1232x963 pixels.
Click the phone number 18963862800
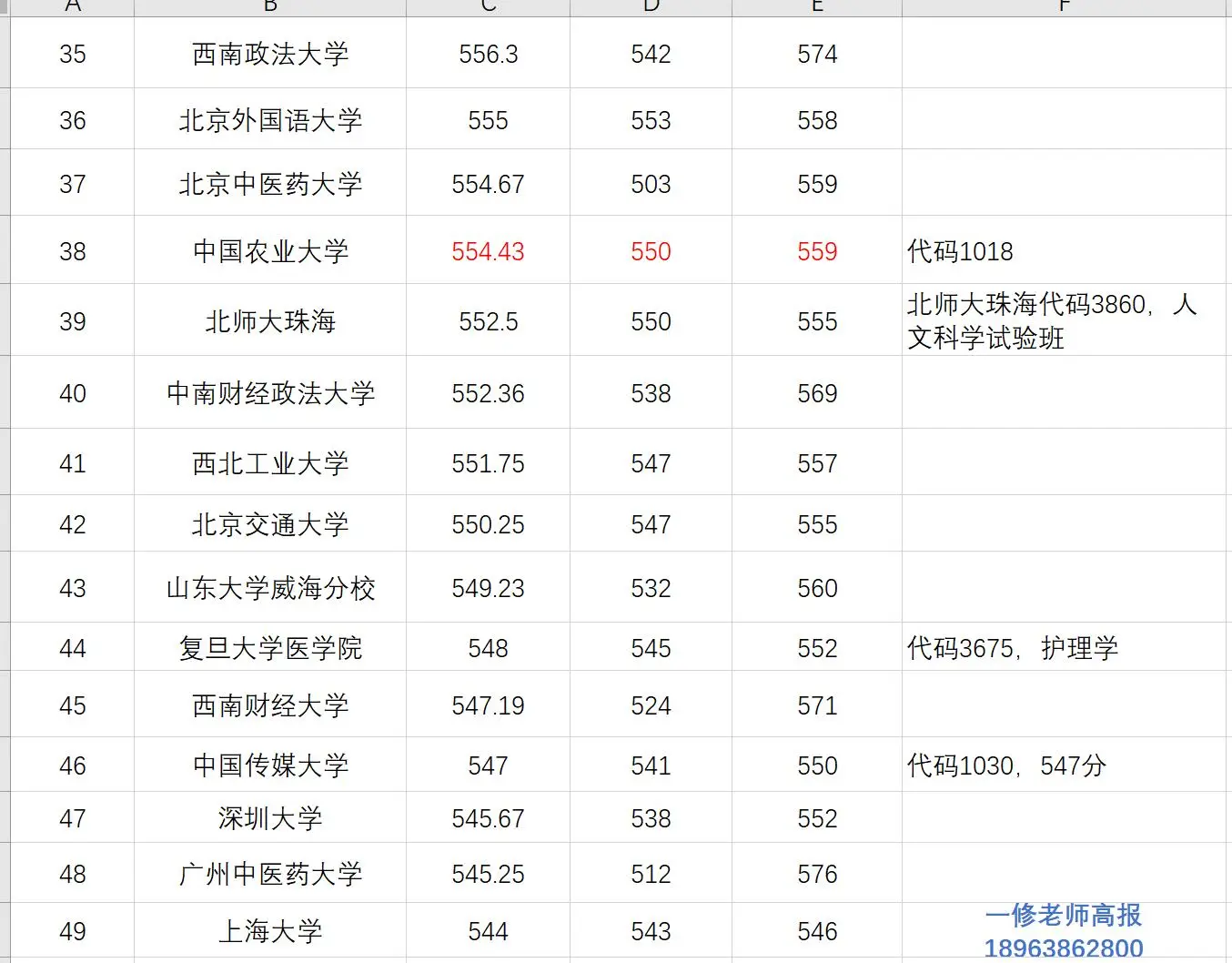1063,948
